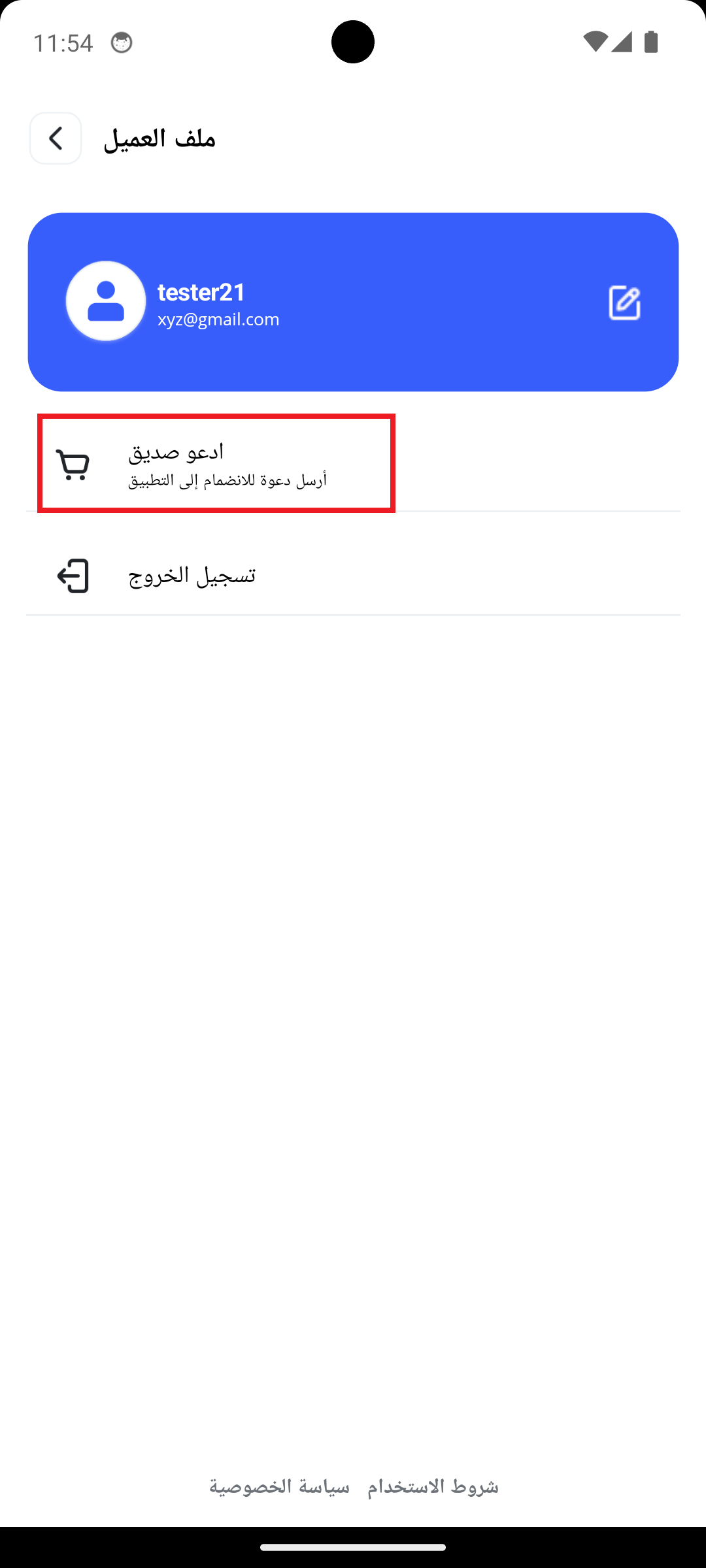Tap the user avatar picture
The height and width of the screenshot is (1568, 706).
[x=106, y=301]
